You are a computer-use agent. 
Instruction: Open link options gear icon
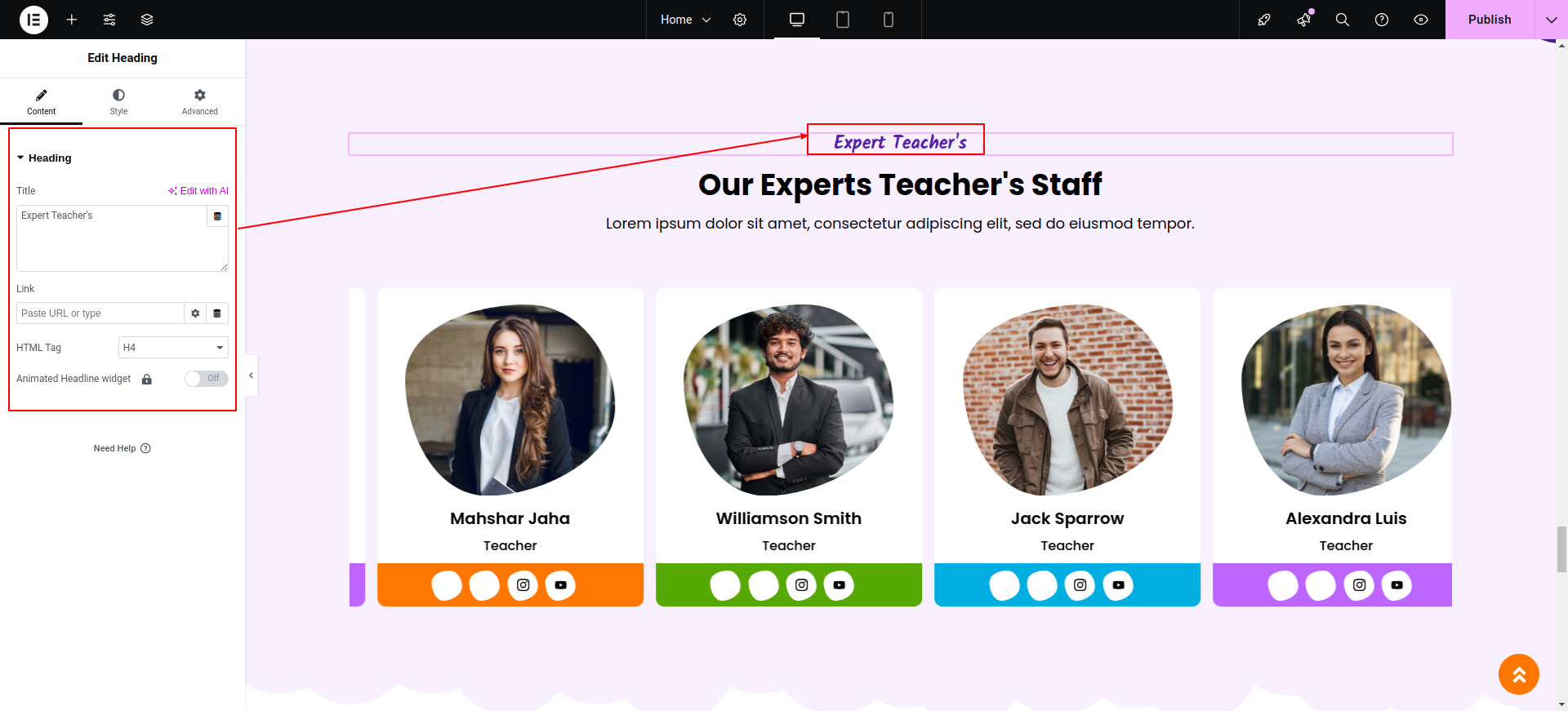coord(195,313)
